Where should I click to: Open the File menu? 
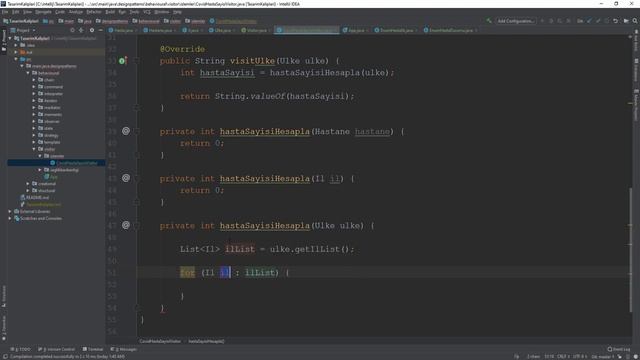5,12
